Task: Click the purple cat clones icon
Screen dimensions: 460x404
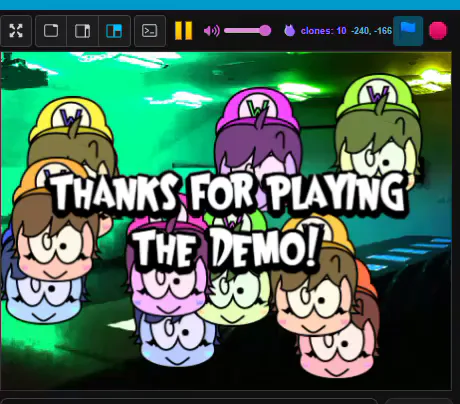Action: point(290,31)
